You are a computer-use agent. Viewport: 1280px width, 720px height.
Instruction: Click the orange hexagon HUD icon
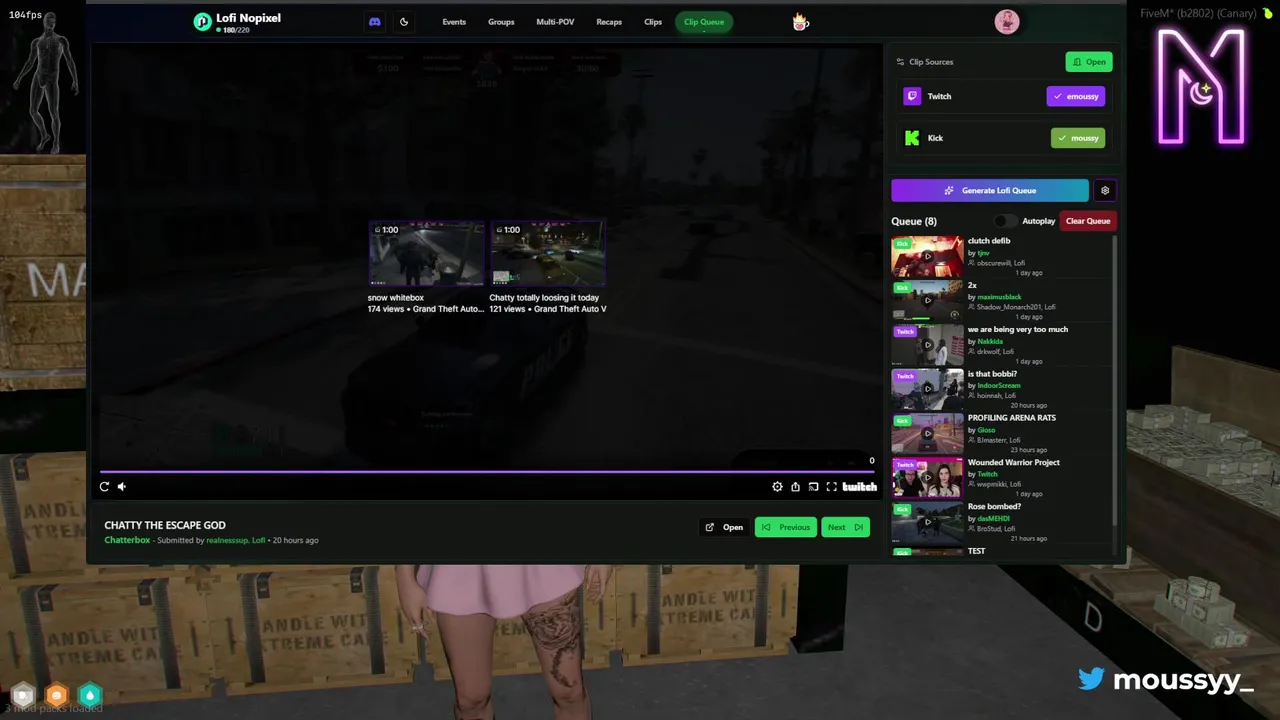pyautogui.click(x=56, y=694)
